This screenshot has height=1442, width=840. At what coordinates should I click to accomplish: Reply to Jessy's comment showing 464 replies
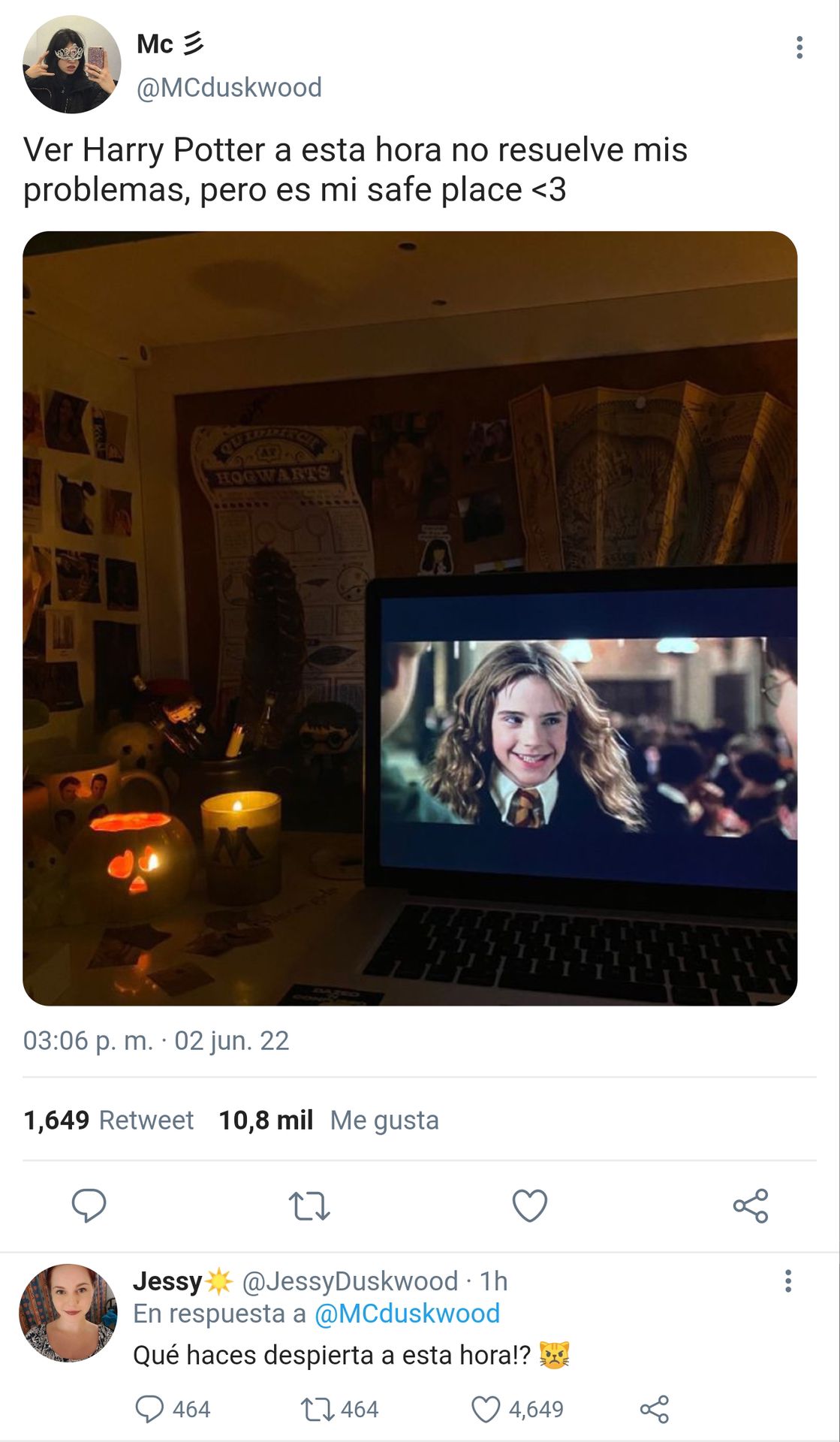173,1409
